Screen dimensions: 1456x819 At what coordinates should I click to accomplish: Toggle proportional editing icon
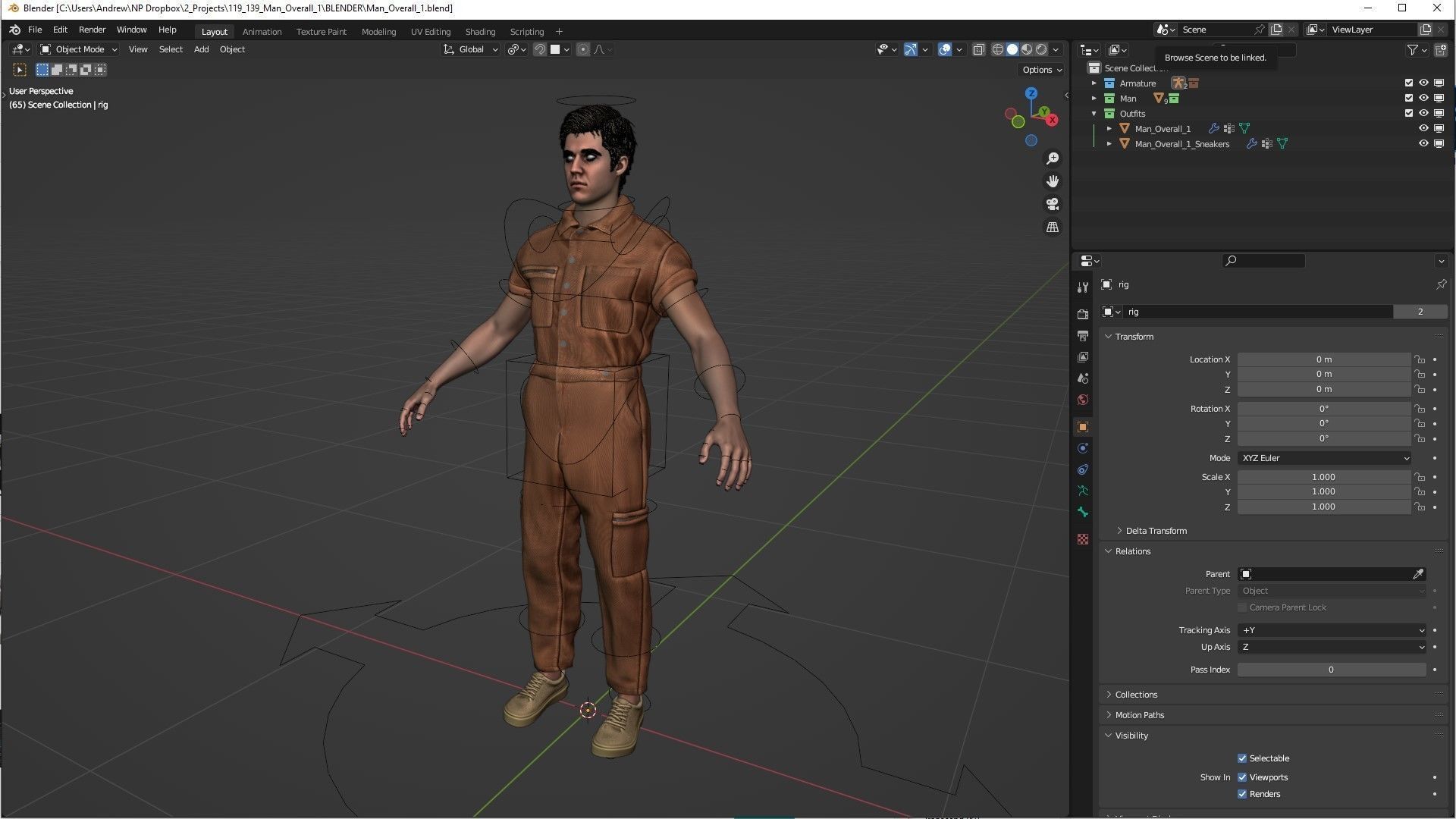(582, 49)
